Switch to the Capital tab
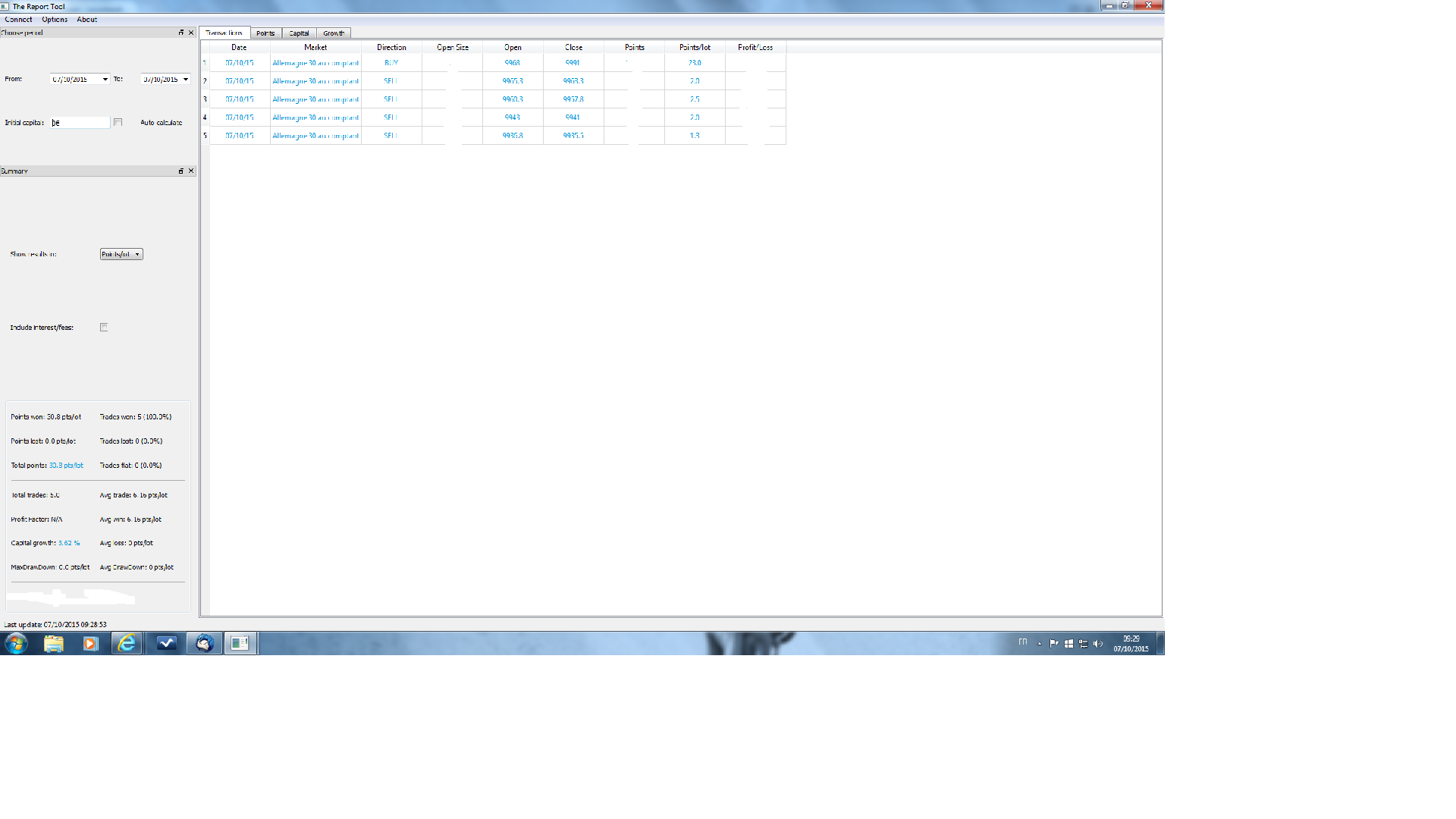 (x=299, y=33)
